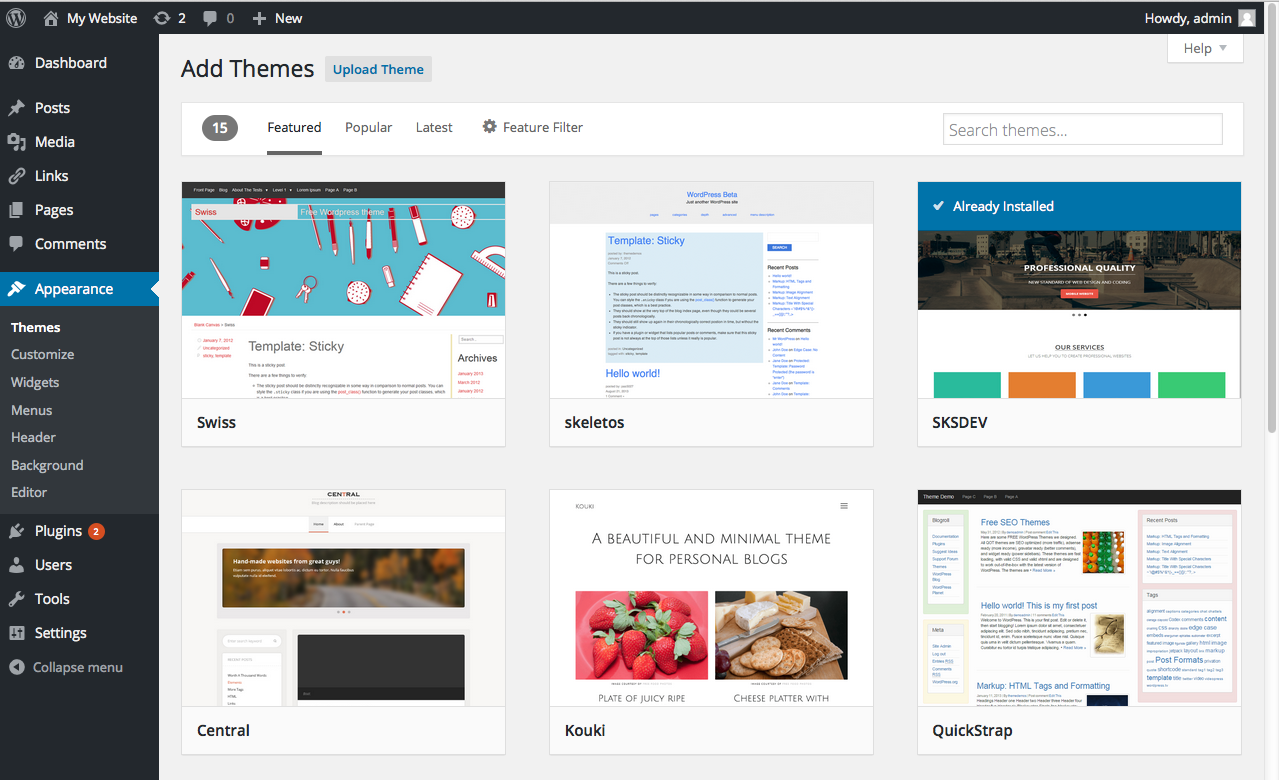Switch to the Latest tab
Screen dimensions: 1279x780
click(x=434, y=127)
